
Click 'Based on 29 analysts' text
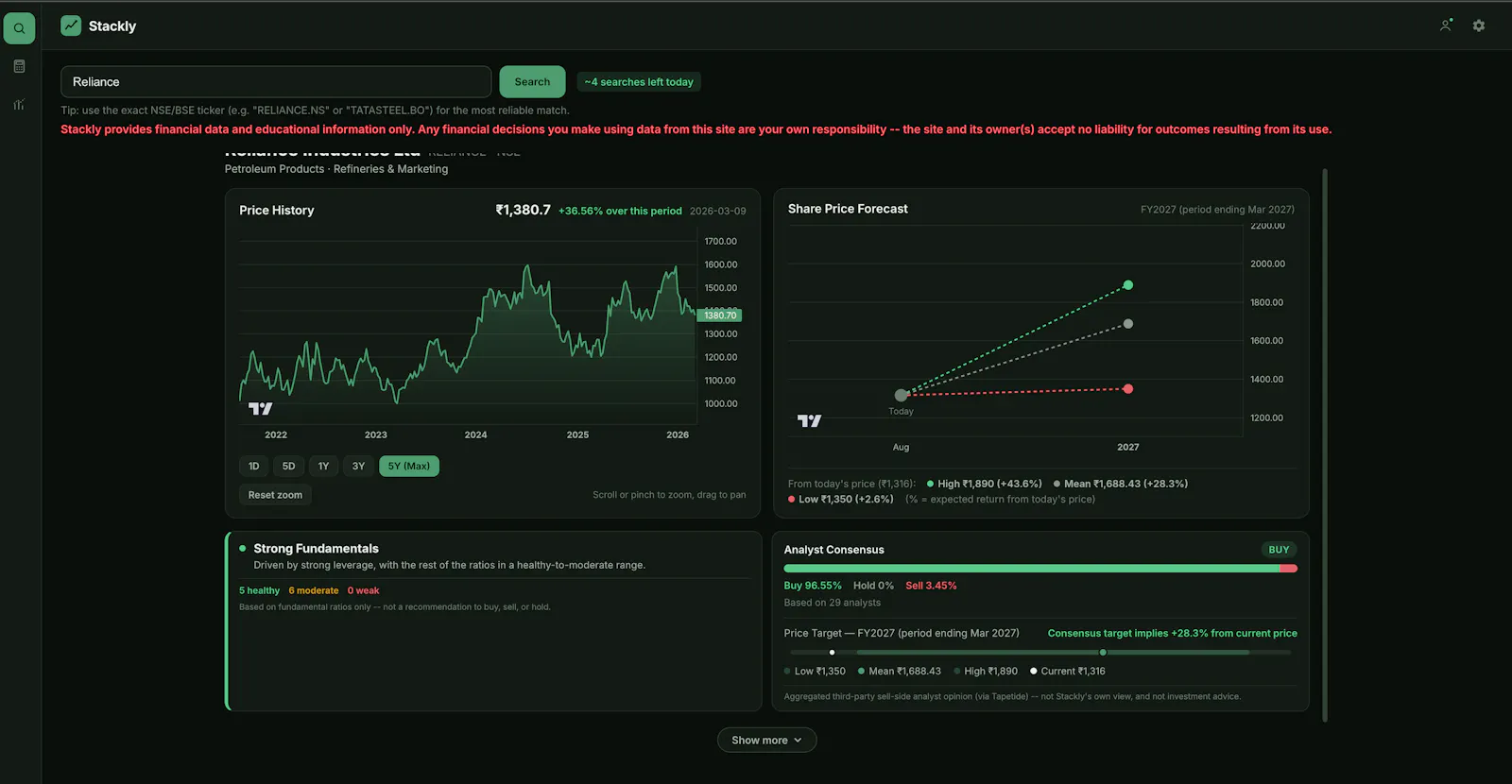click(x=832, y=603)
